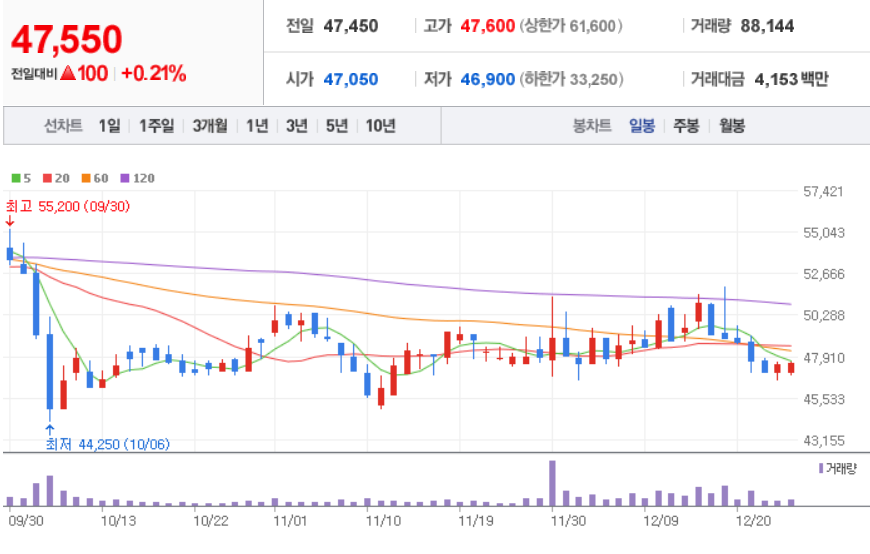Select 일봉 daily candlestick chart
Image resolution: width=870 pixels, height=554 pixels.
click(x=642, y=126)
